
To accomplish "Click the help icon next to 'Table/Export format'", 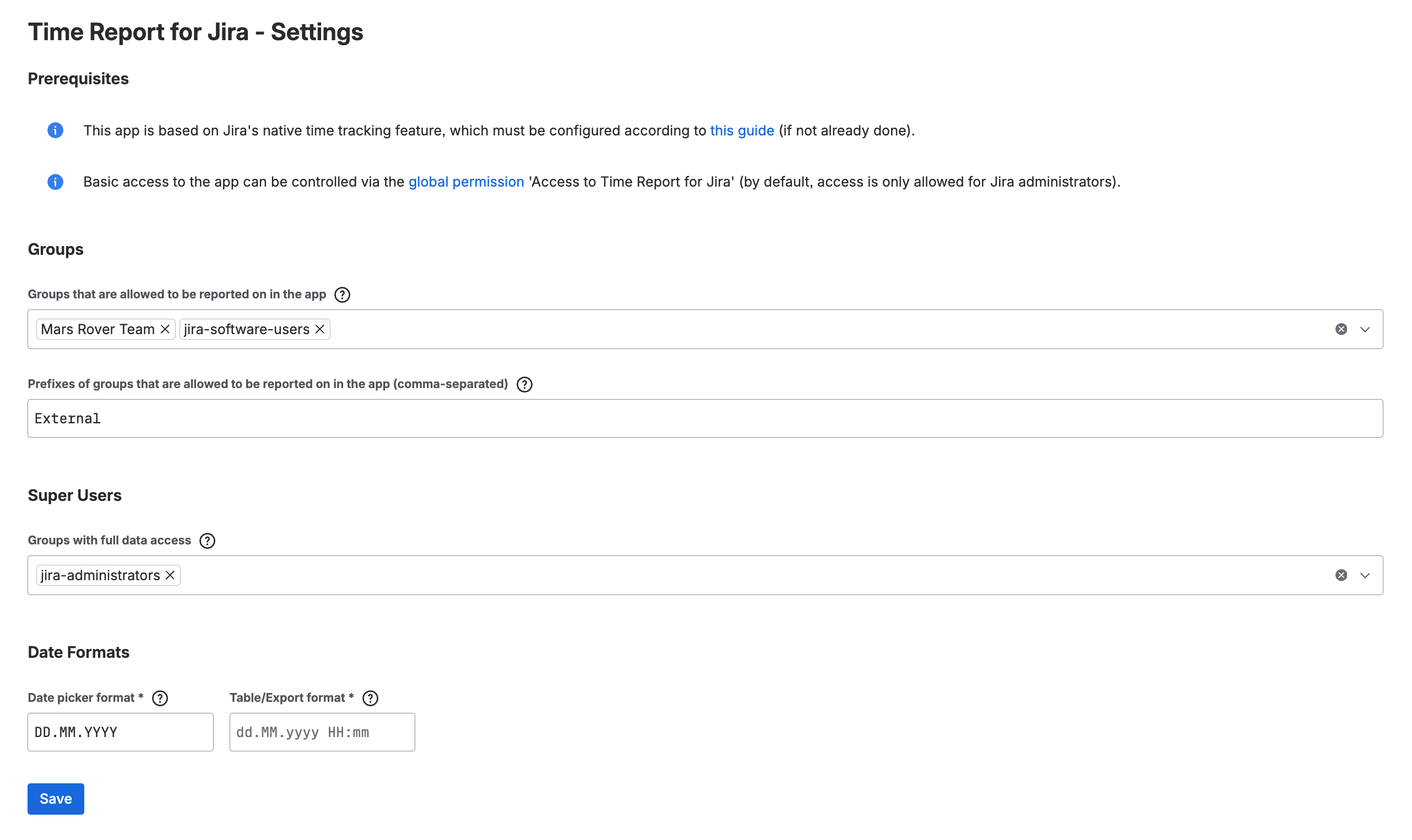I will click(370, 698).
